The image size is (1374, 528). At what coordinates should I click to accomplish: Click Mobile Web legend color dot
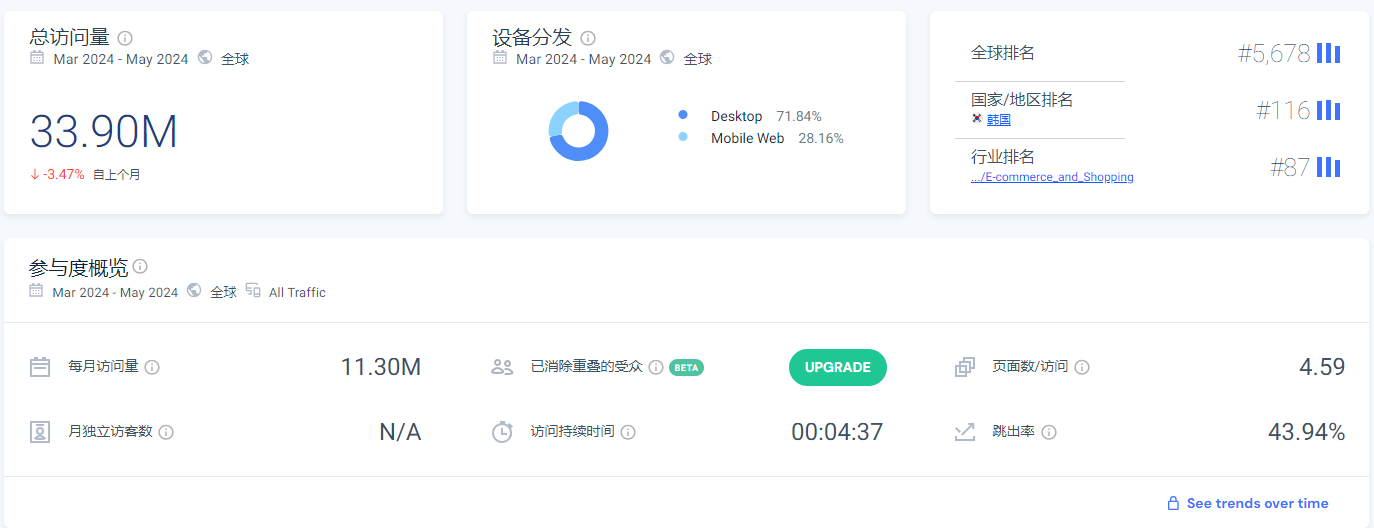click(x=683, y=137)
